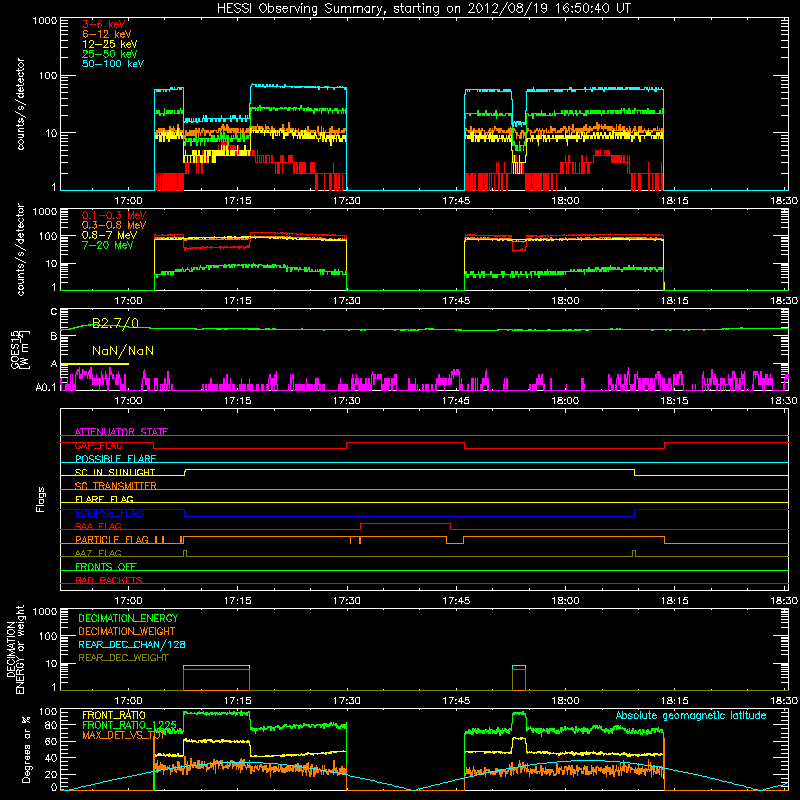Click the HESSI Observing Summary plot title
The height and width of the screenshot is (800, 800).
pos(423,9)
